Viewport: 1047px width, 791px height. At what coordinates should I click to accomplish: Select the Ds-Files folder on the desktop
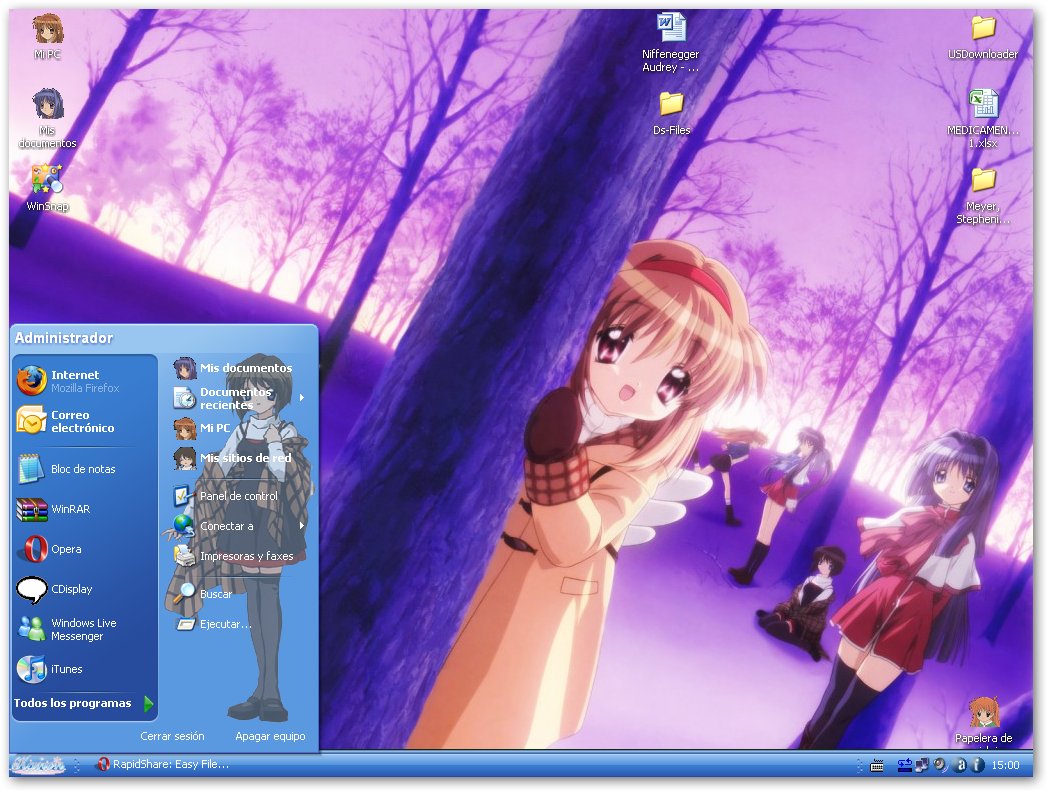[x=671, y=113]
